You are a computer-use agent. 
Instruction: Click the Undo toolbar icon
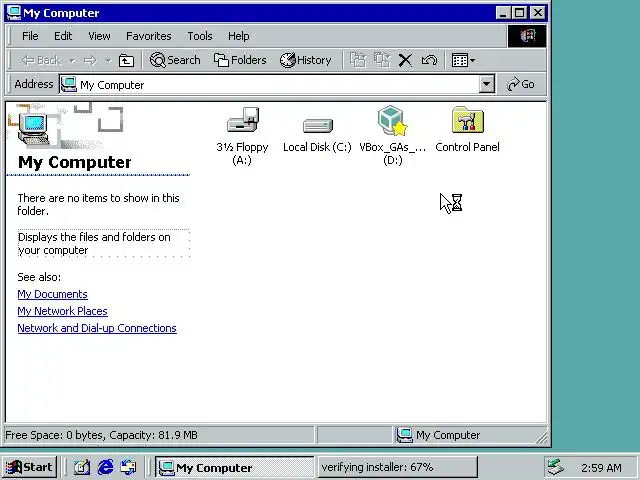coord(429,60)
